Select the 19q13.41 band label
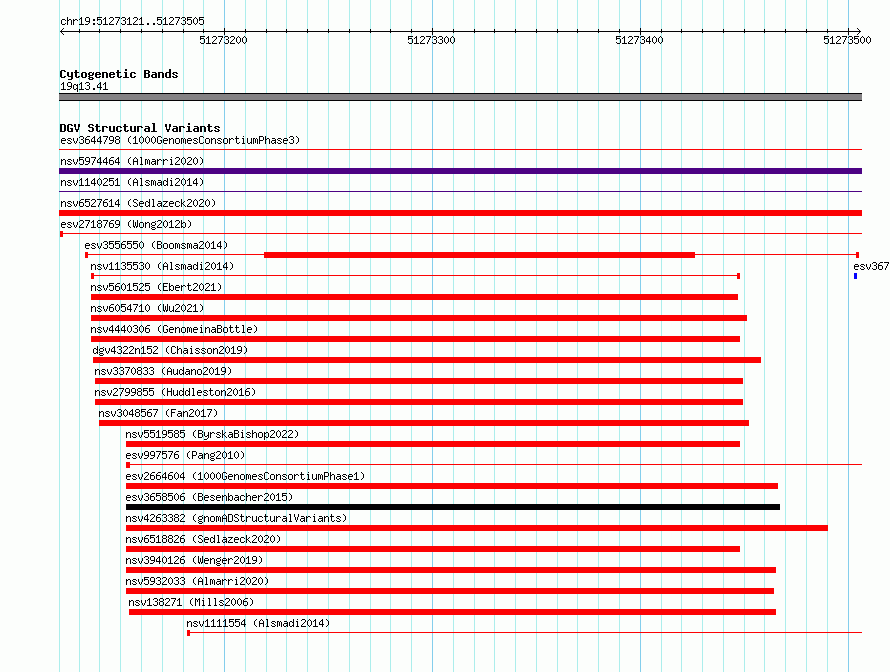The image size is (890, 672). pyautogui.click(x=84, y=86)
